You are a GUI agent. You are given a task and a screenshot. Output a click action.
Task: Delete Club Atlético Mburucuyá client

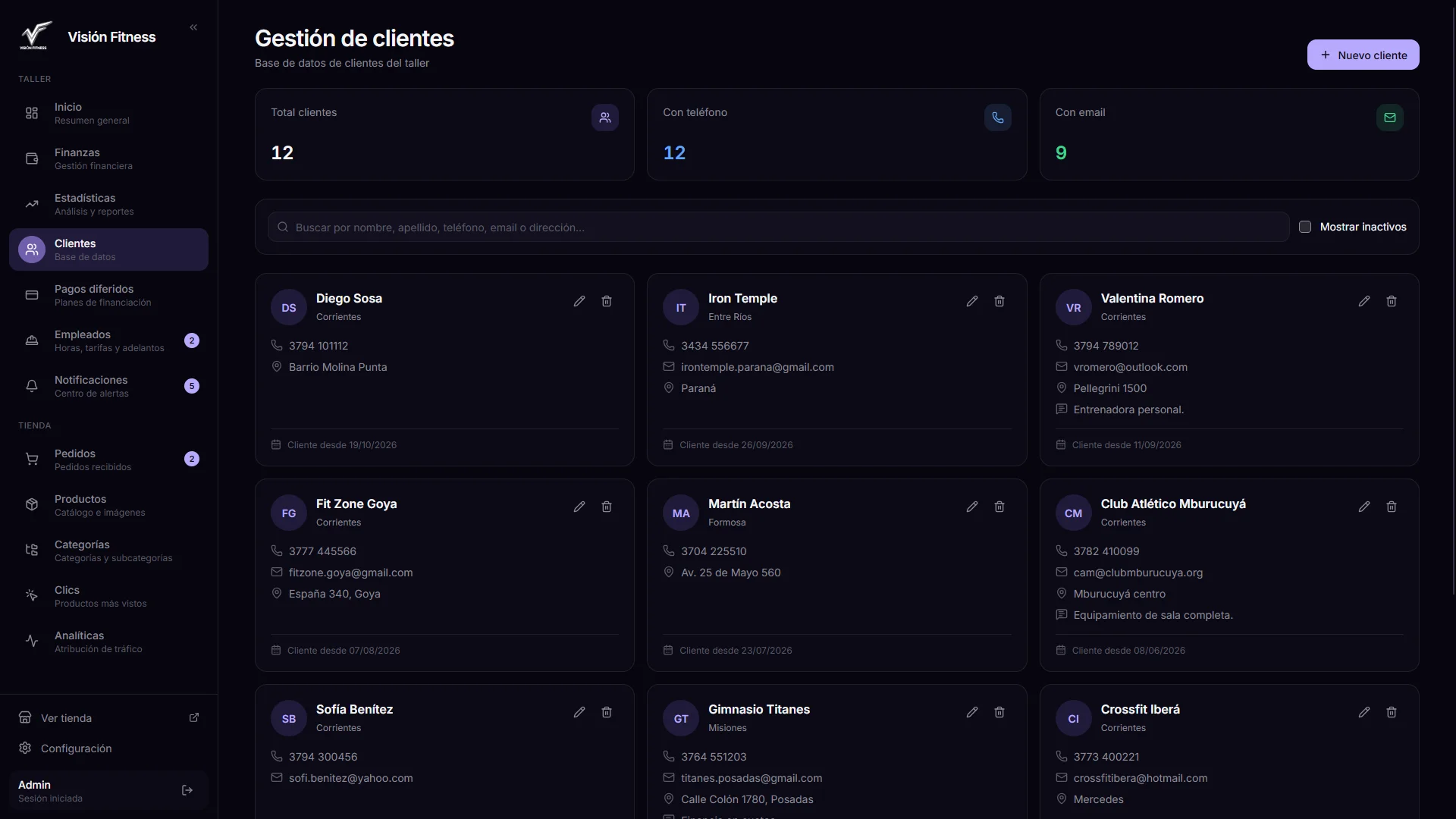point(1392,507)
